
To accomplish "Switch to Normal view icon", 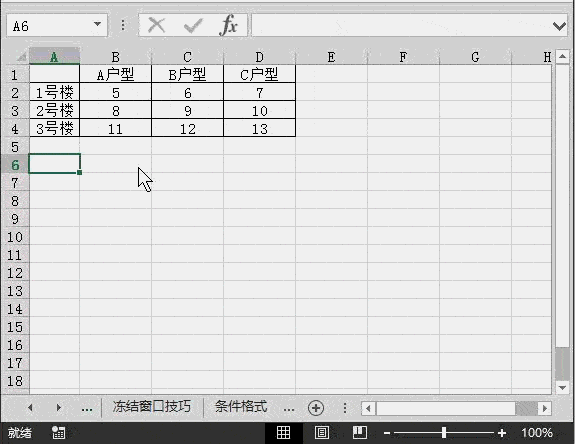I will 283,433.
